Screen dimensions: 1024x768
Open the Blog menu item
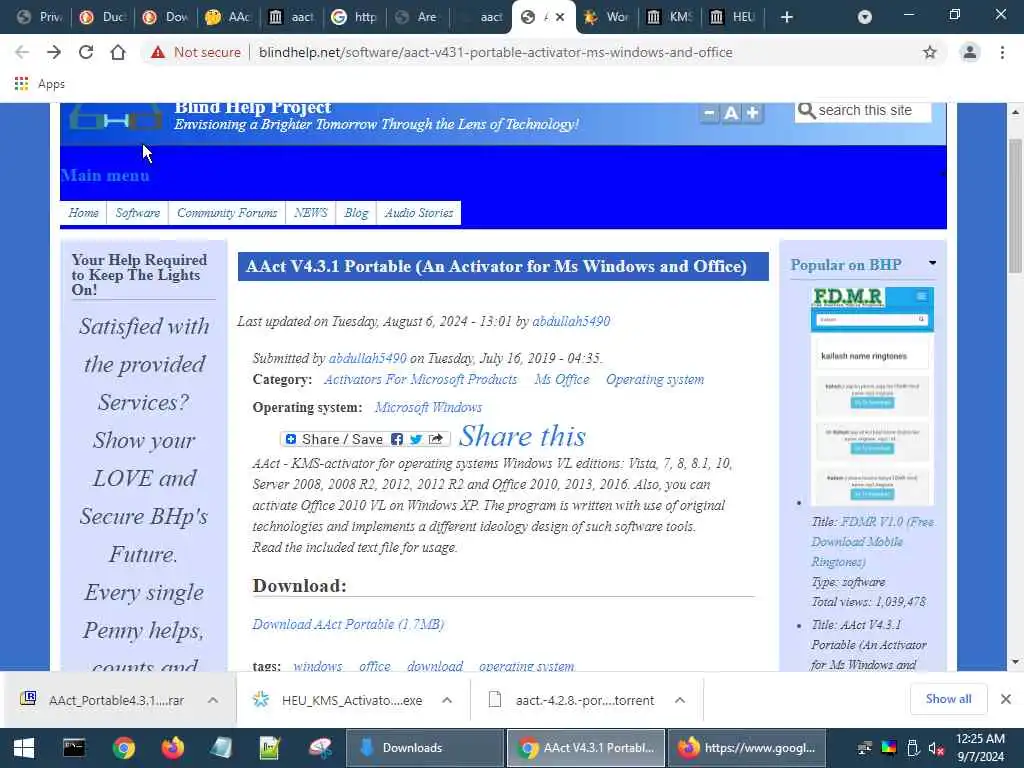356,213
